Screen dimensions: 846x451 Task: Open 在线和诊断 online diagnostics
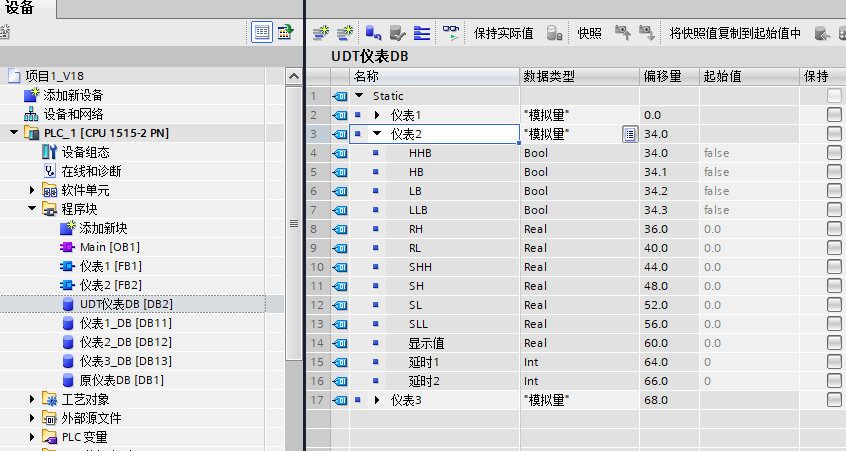click(91, 171)
